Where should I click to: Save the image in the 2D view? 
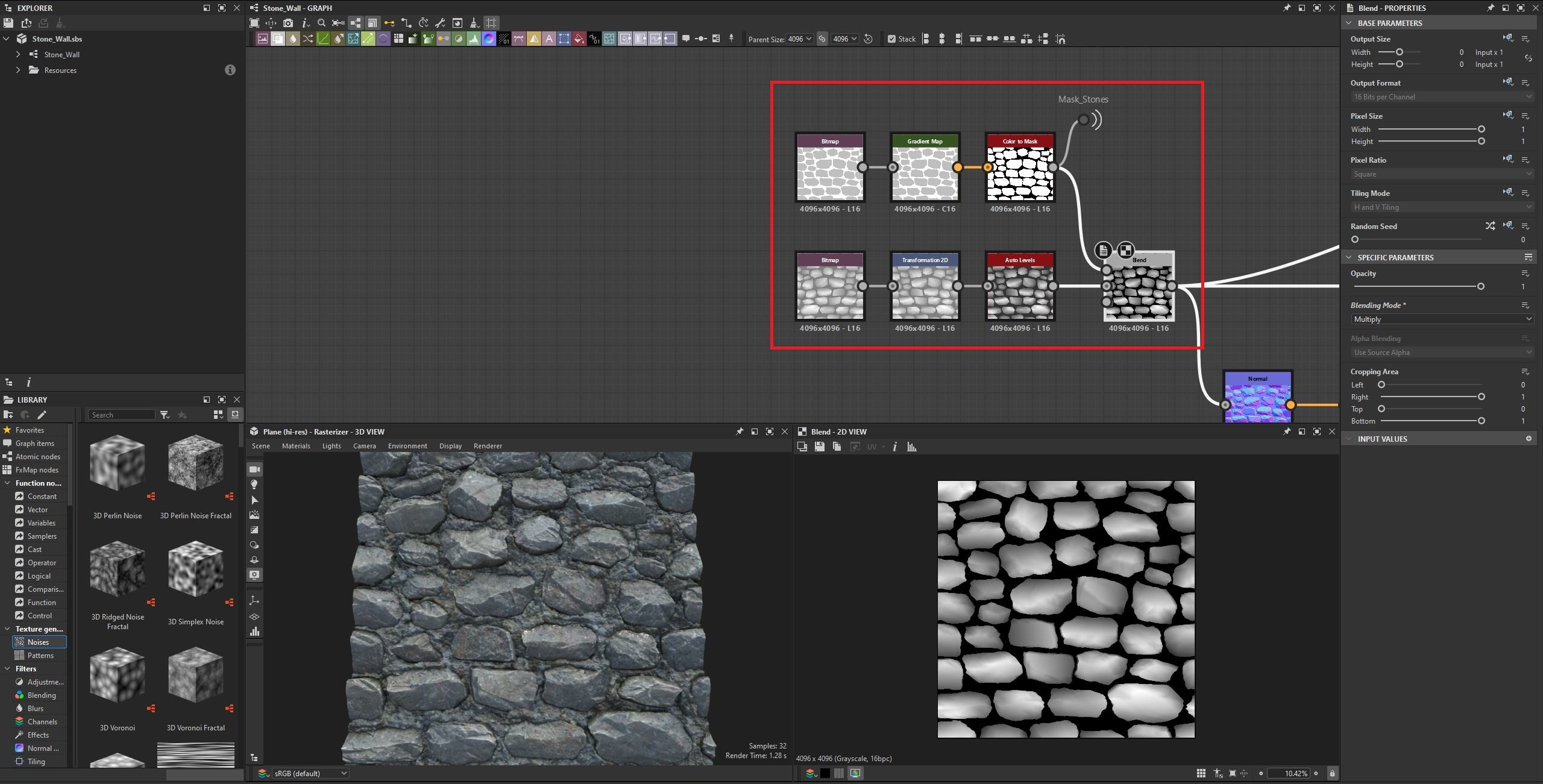point(819,447)
